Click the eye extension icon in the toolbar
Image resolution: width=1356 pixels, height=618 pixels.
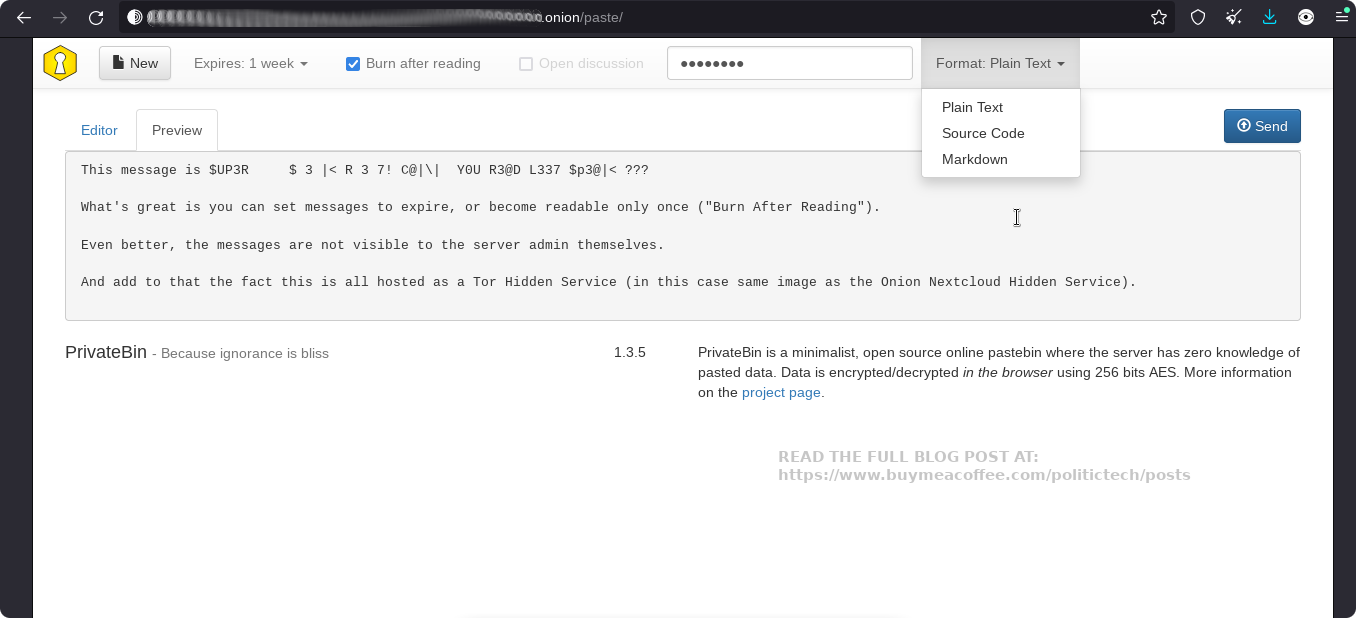click(1305, 17)
